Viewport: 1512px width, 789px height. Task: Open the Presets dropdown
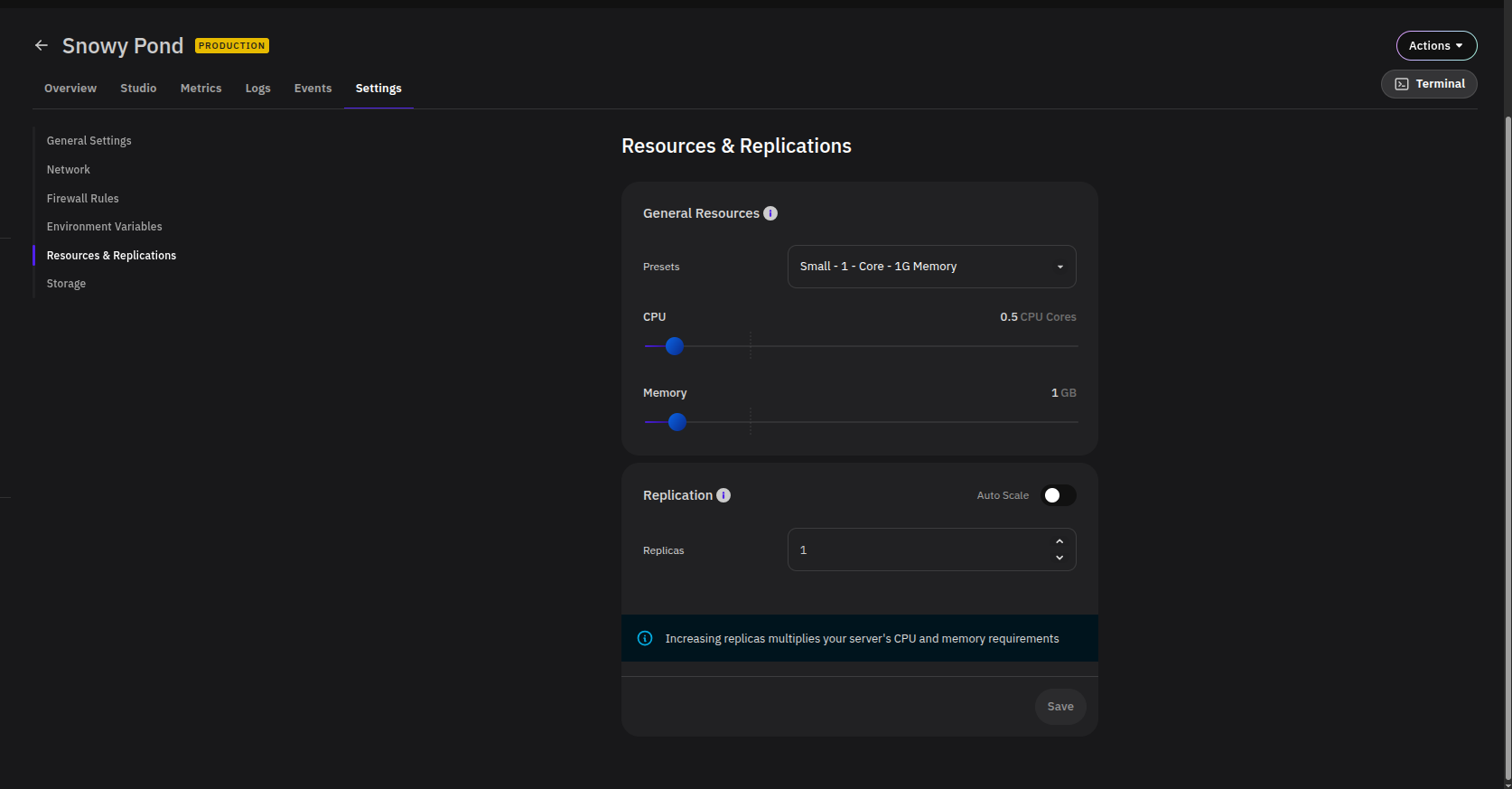pyautogui.click(x=931, y=267)
